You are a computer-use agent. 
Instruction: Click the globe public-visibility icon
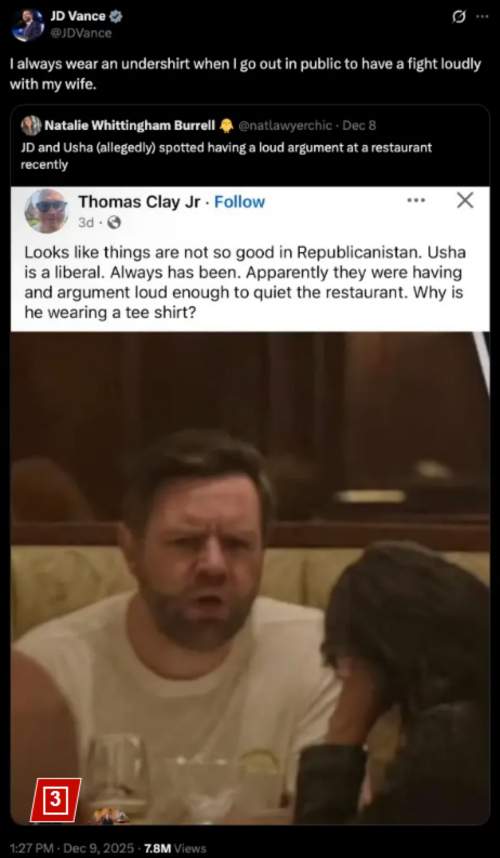coord(114,223)
